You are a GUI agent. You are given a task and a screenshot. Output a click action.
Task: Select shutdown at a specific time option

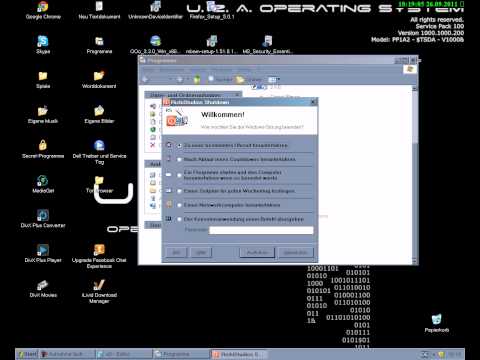click(x=179, y=146)
